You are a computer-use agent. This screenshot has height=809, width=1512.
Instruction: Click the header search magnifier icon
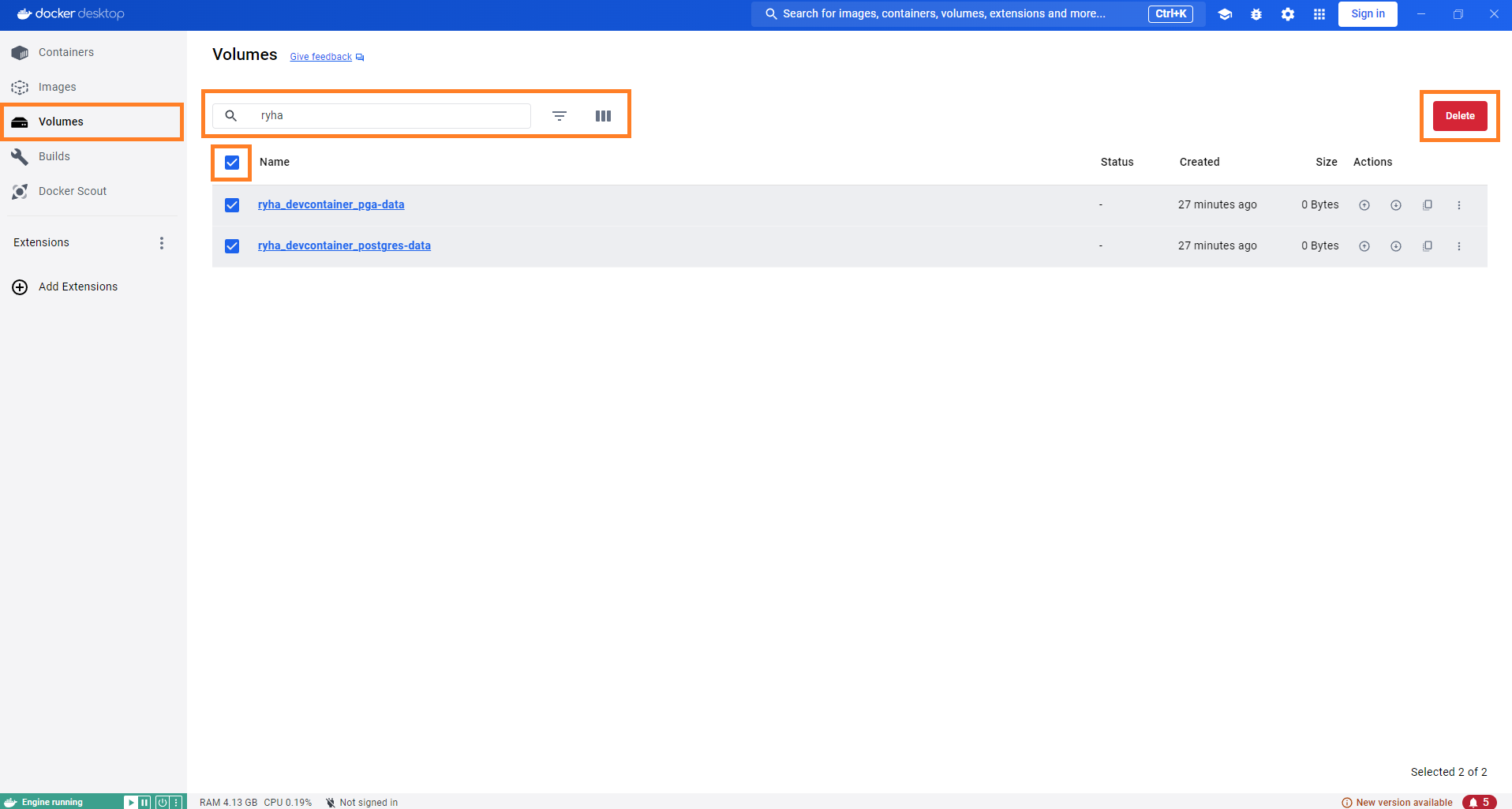(x=771, y=13)
